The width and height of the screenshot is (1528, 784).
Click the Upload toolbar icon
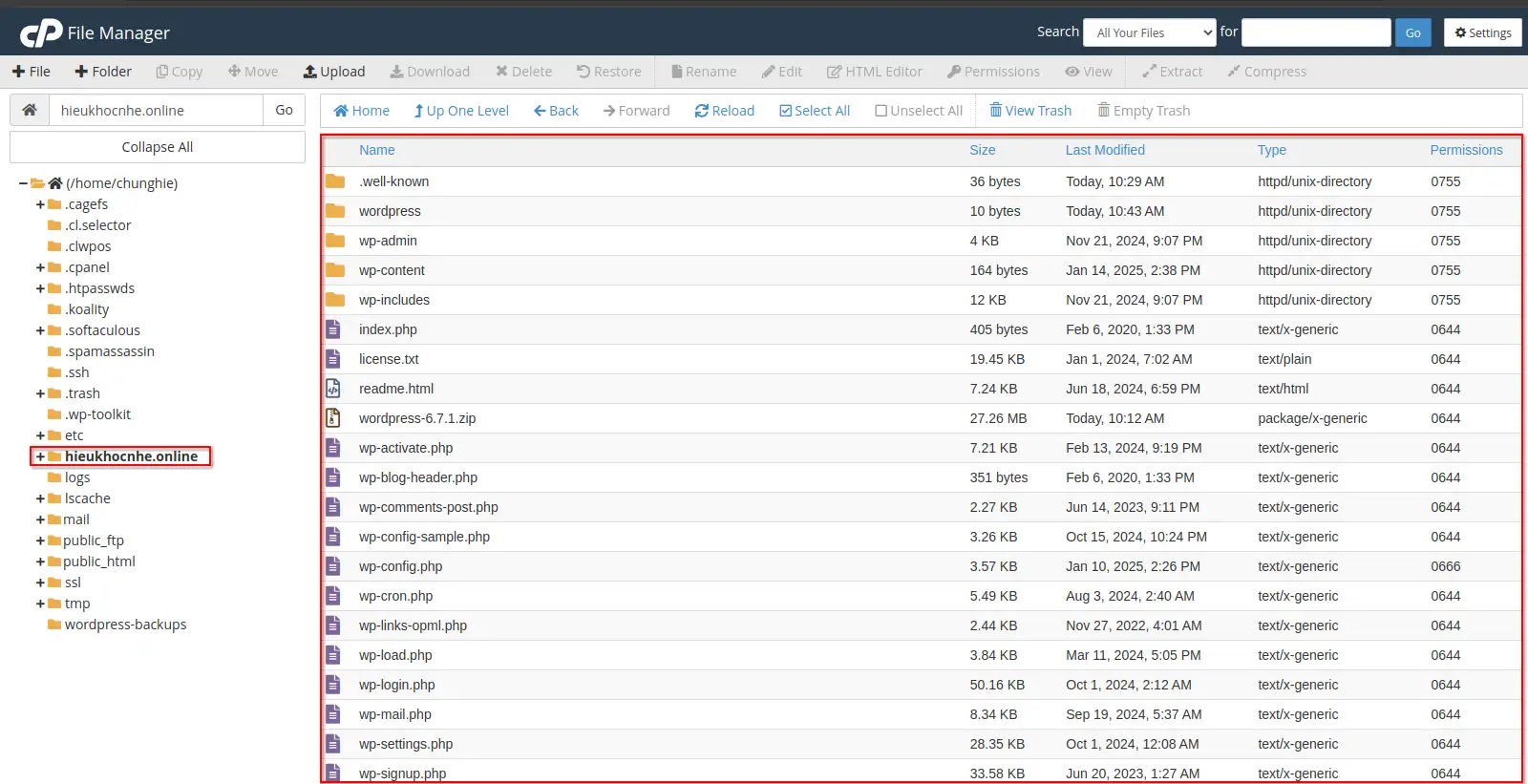pyautogui.click(x=310, y=72)
